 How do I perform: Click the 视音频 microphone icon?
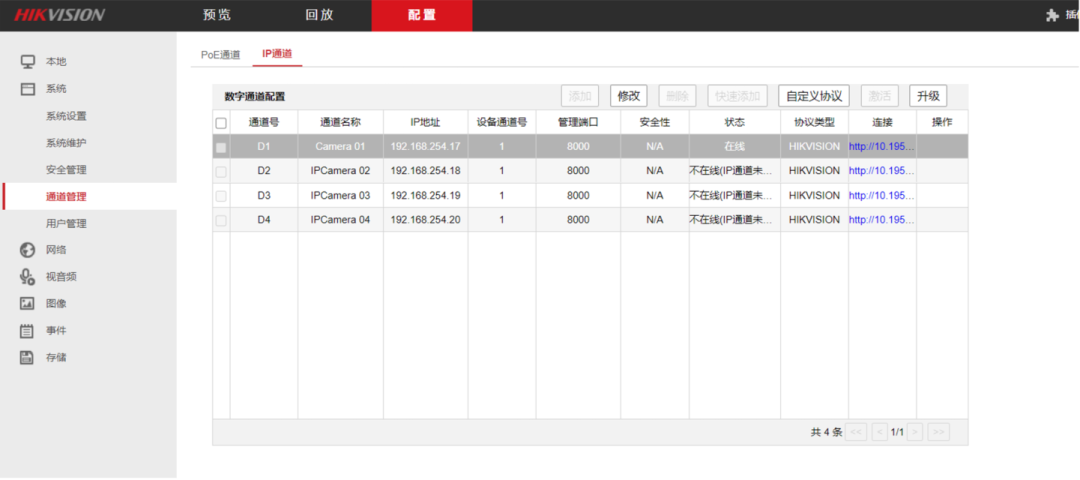28,277
